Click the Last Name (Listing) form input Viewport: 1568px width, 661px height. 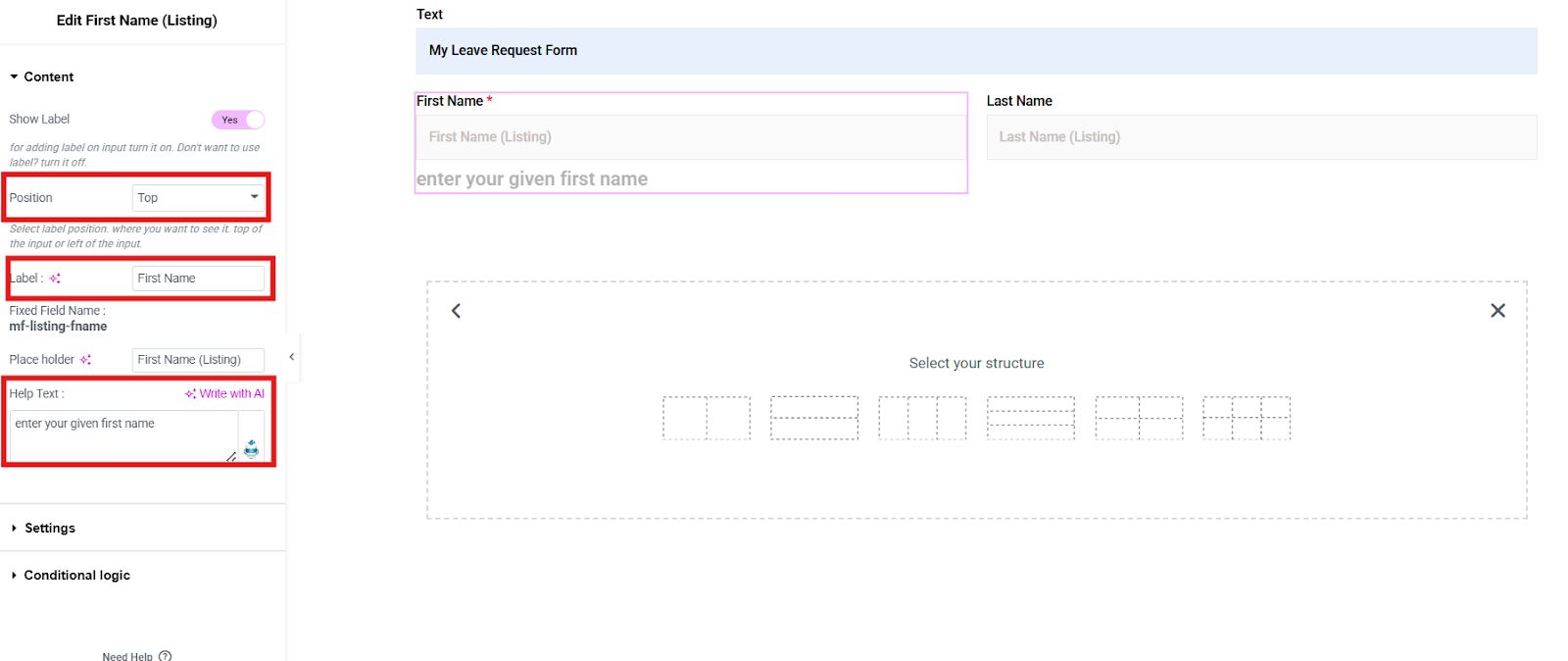point(1261,137)
